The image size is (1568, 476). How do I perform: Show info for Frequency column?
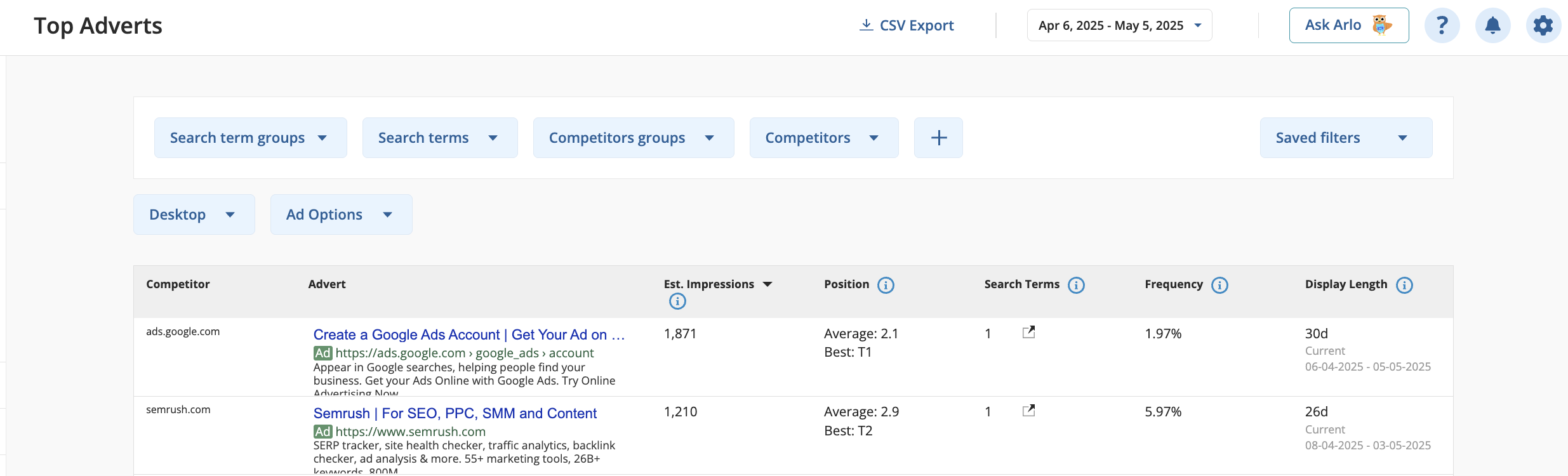coord(1219,285)
